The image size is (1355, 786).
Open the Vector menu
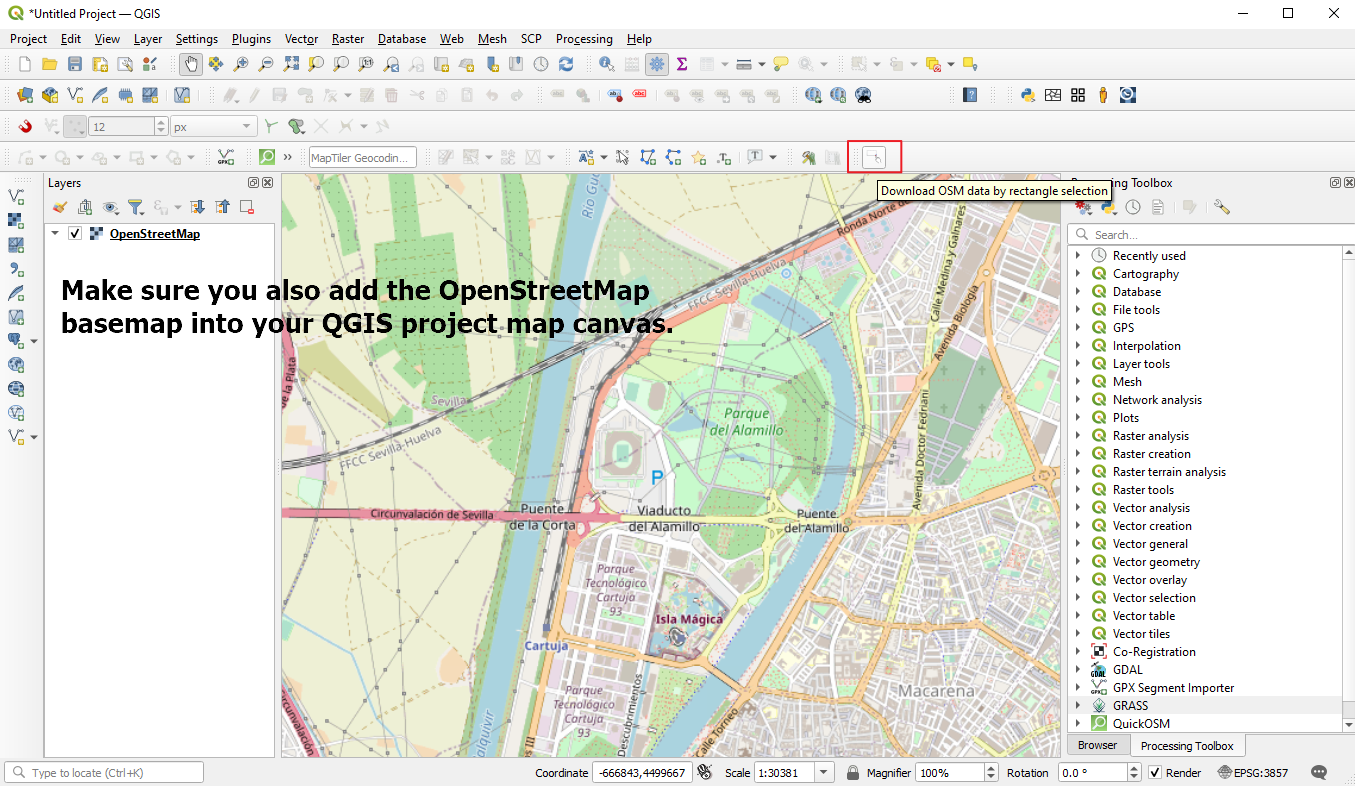point(301,39)
